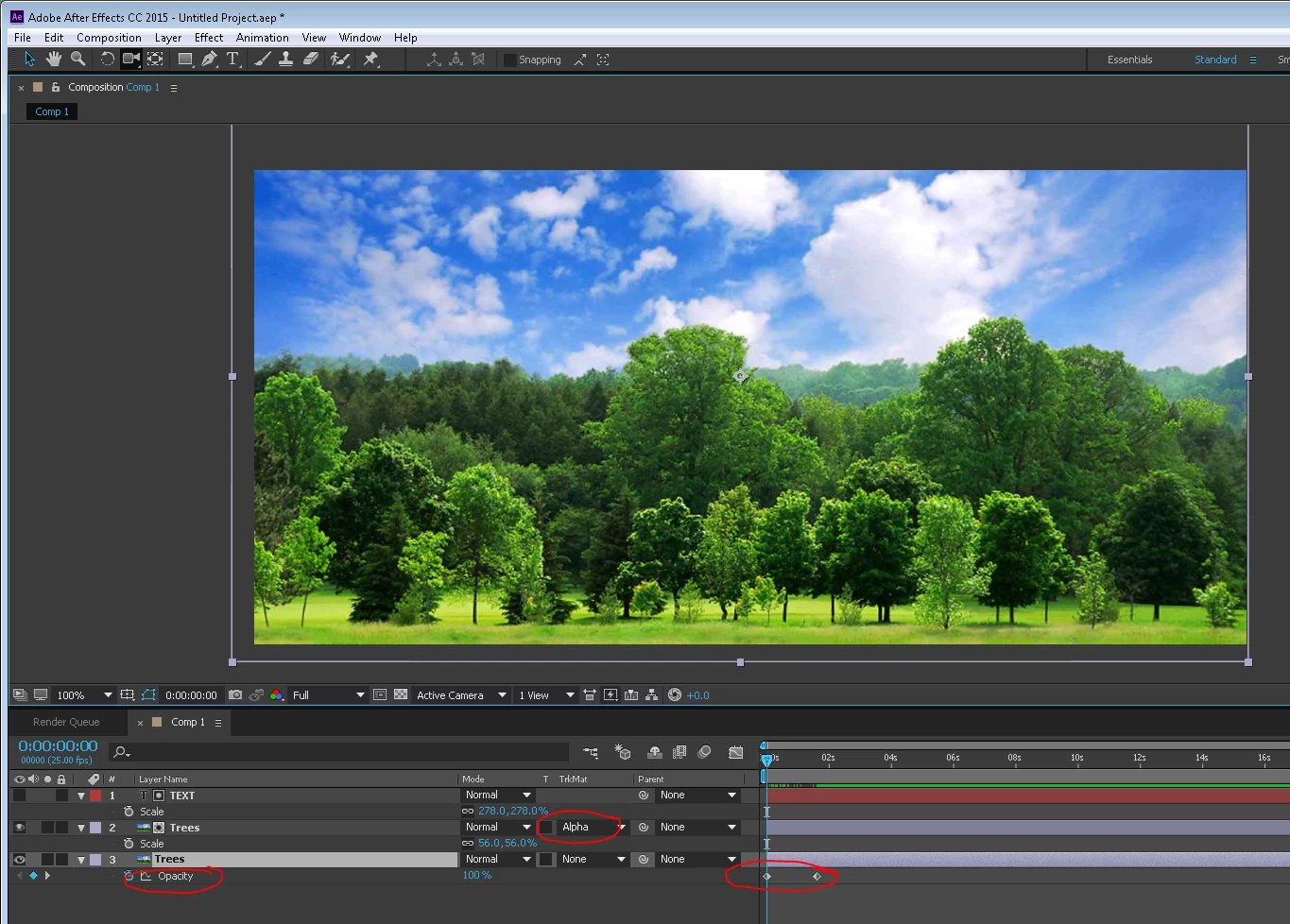Image resolution: width=1290 pixels, height=924 pixels.
Task: Select the Rotation tool
Action: coord(107,59)
